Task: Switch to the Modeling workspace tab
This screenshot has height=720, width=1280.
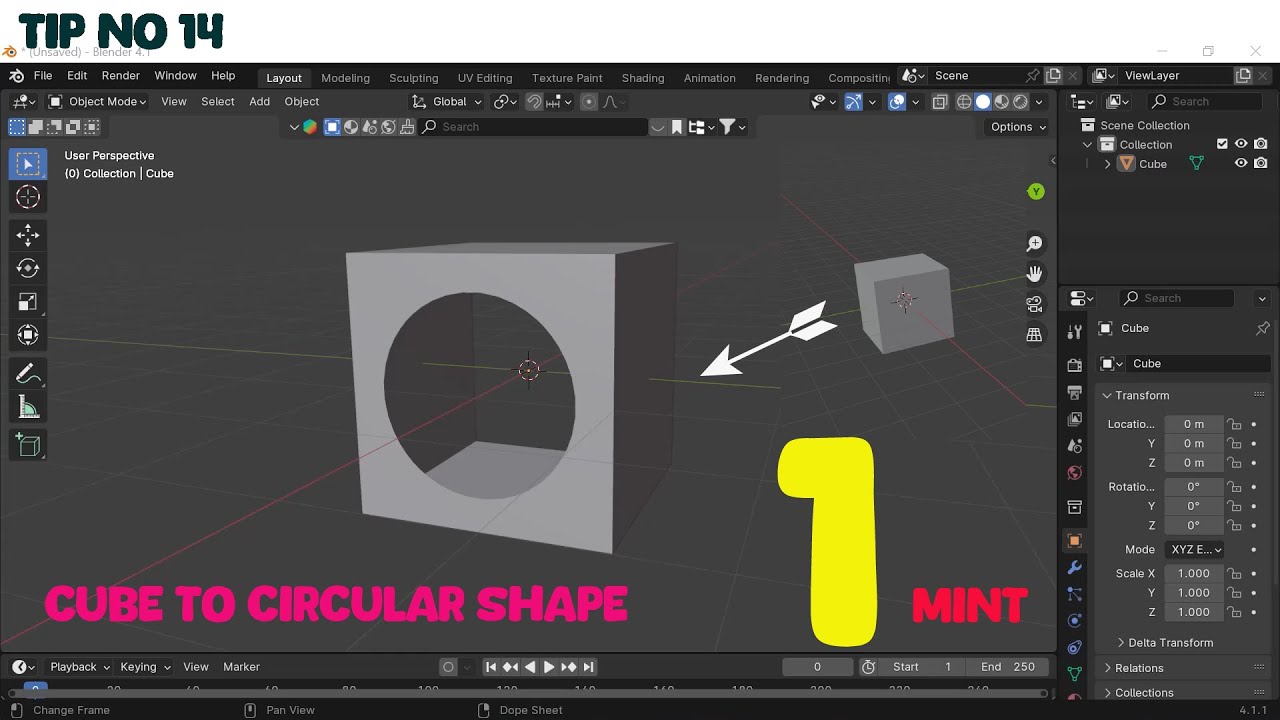Action: point(345,78)
